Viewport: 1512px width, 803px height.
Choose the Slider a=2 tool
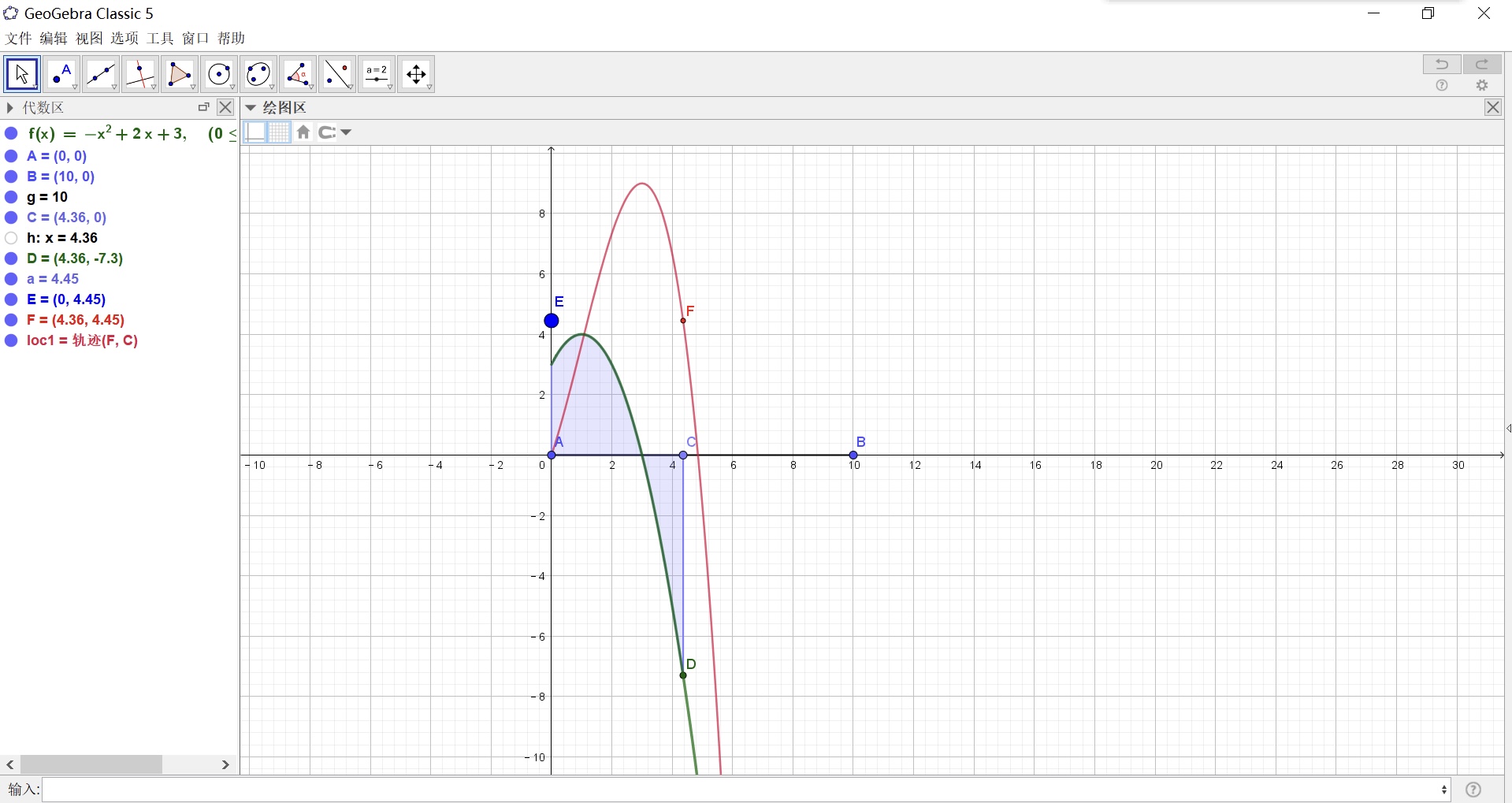coord(377,74)
